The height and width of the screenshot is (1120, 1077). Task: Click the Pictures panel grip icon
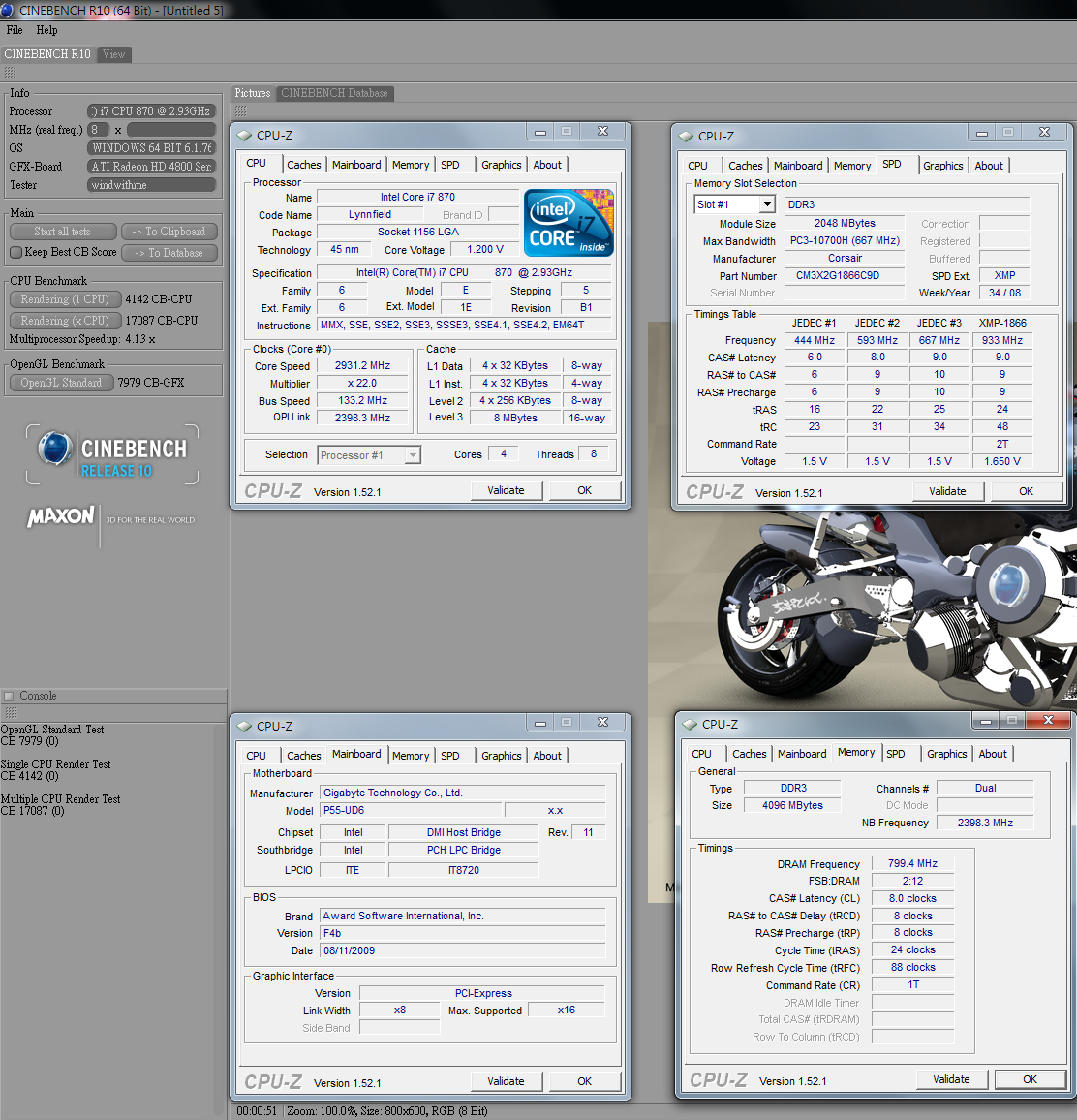click(240, 110)
